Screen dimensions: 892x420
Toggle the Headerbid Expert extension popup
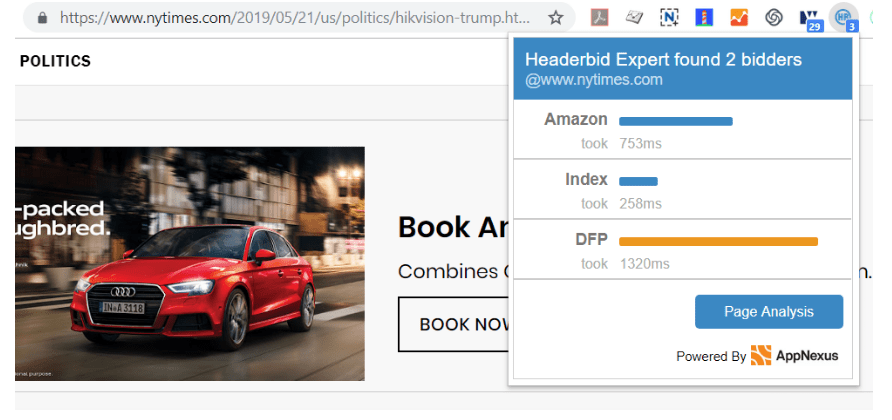844,17
